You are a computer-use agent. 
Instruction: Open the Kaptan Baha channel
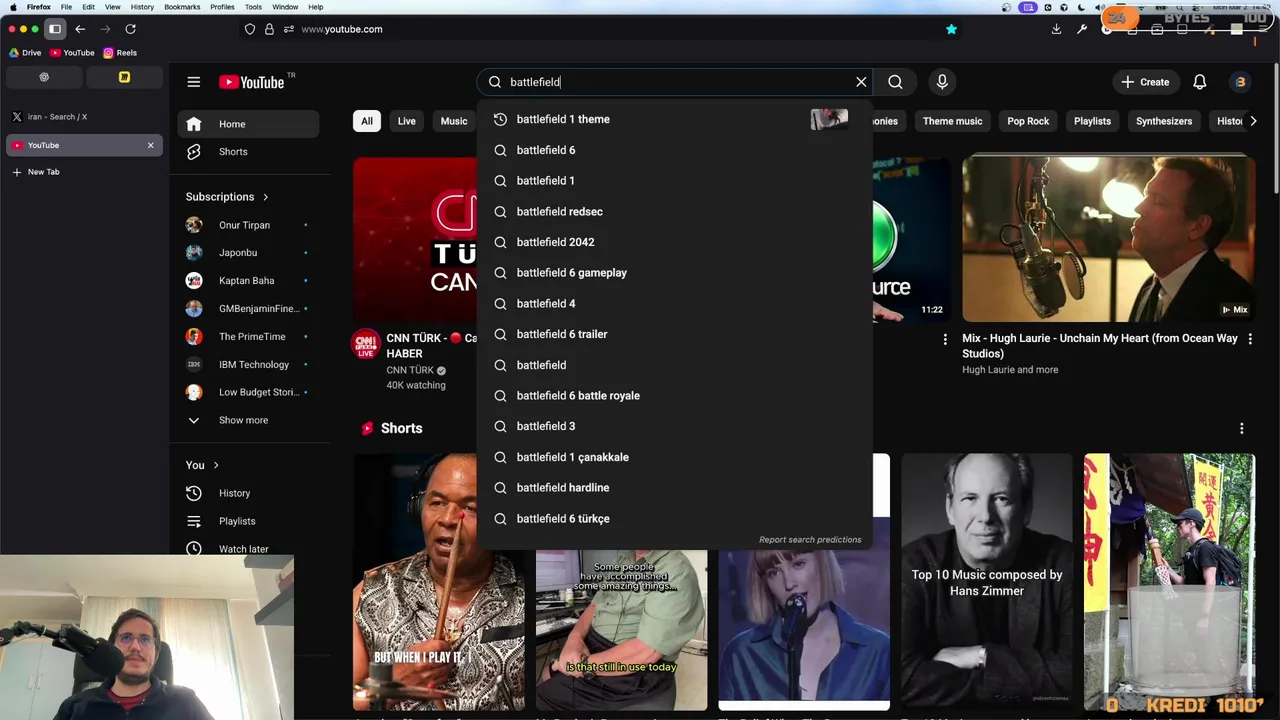tap(249, 281)
